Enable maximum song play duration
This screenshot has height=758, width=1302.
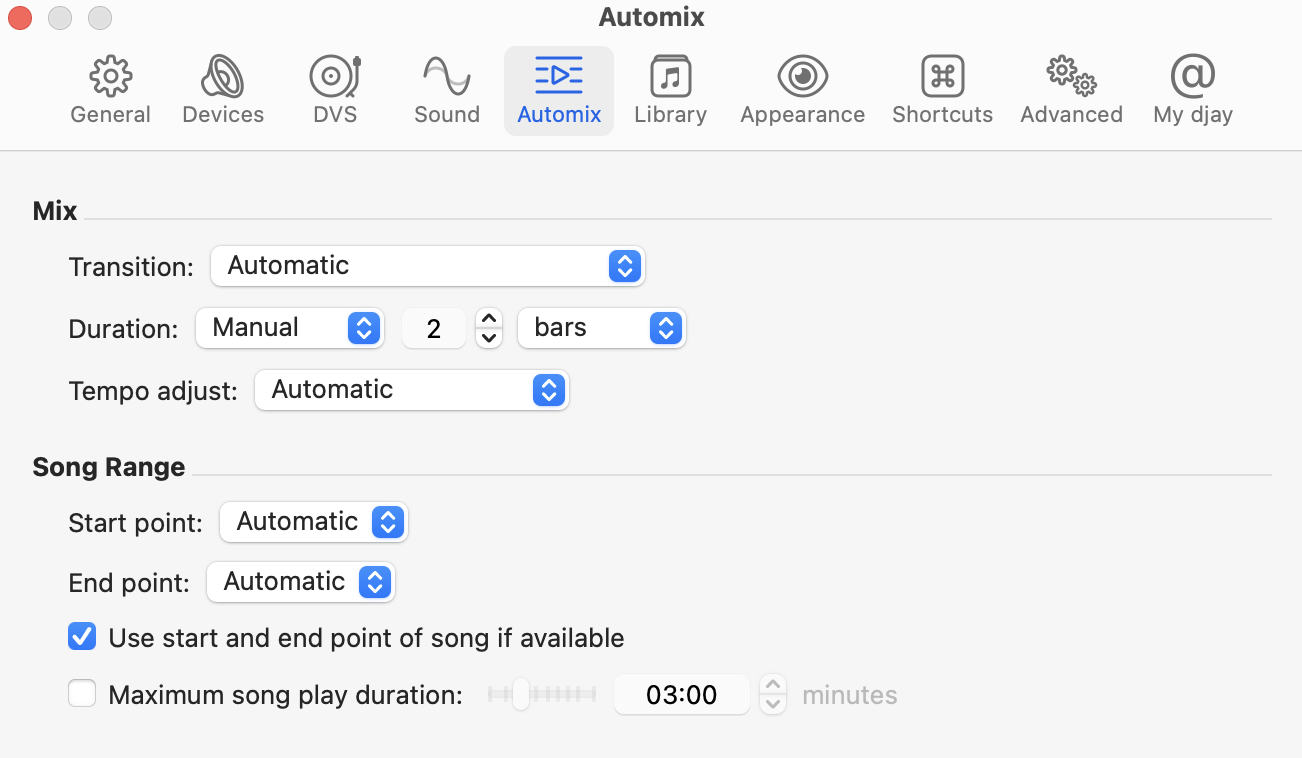coord(81,694)
